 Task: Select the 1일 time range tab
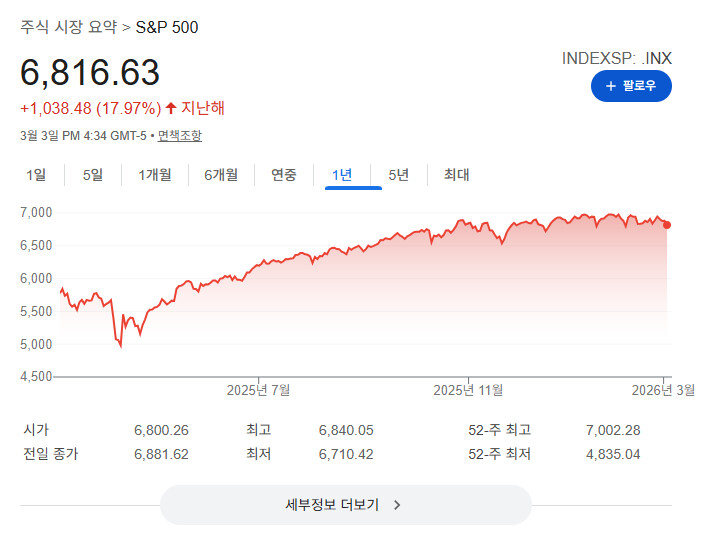click(36, 175)
